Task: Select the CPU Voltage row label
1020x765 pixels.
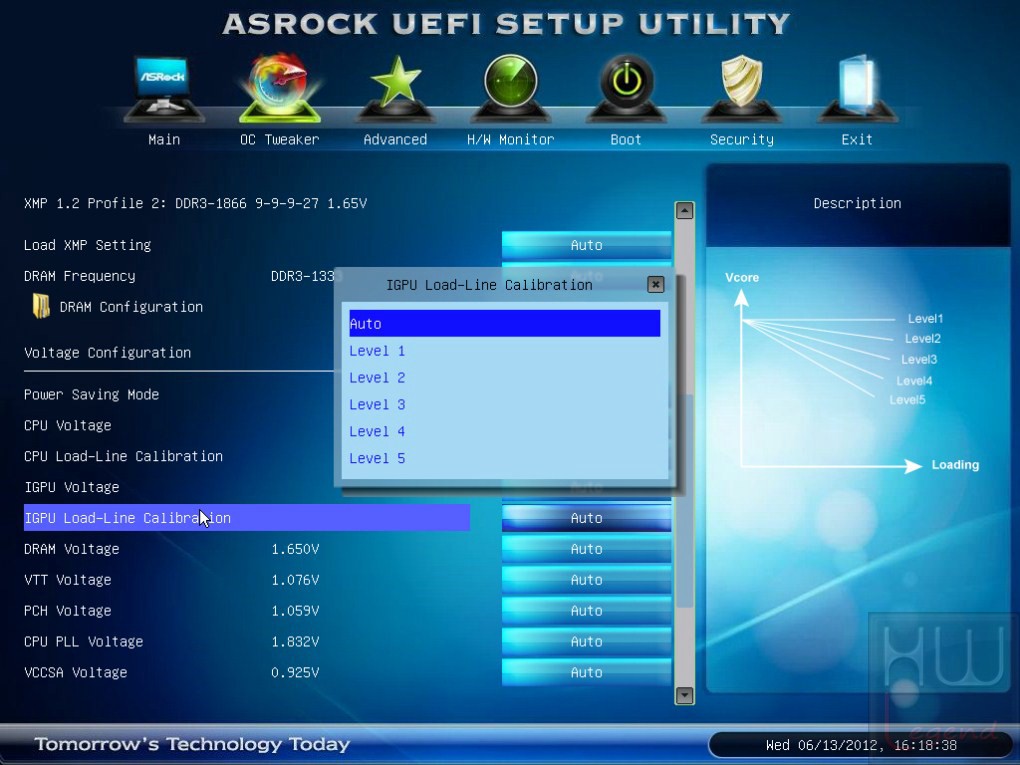Action: point(67,425)
